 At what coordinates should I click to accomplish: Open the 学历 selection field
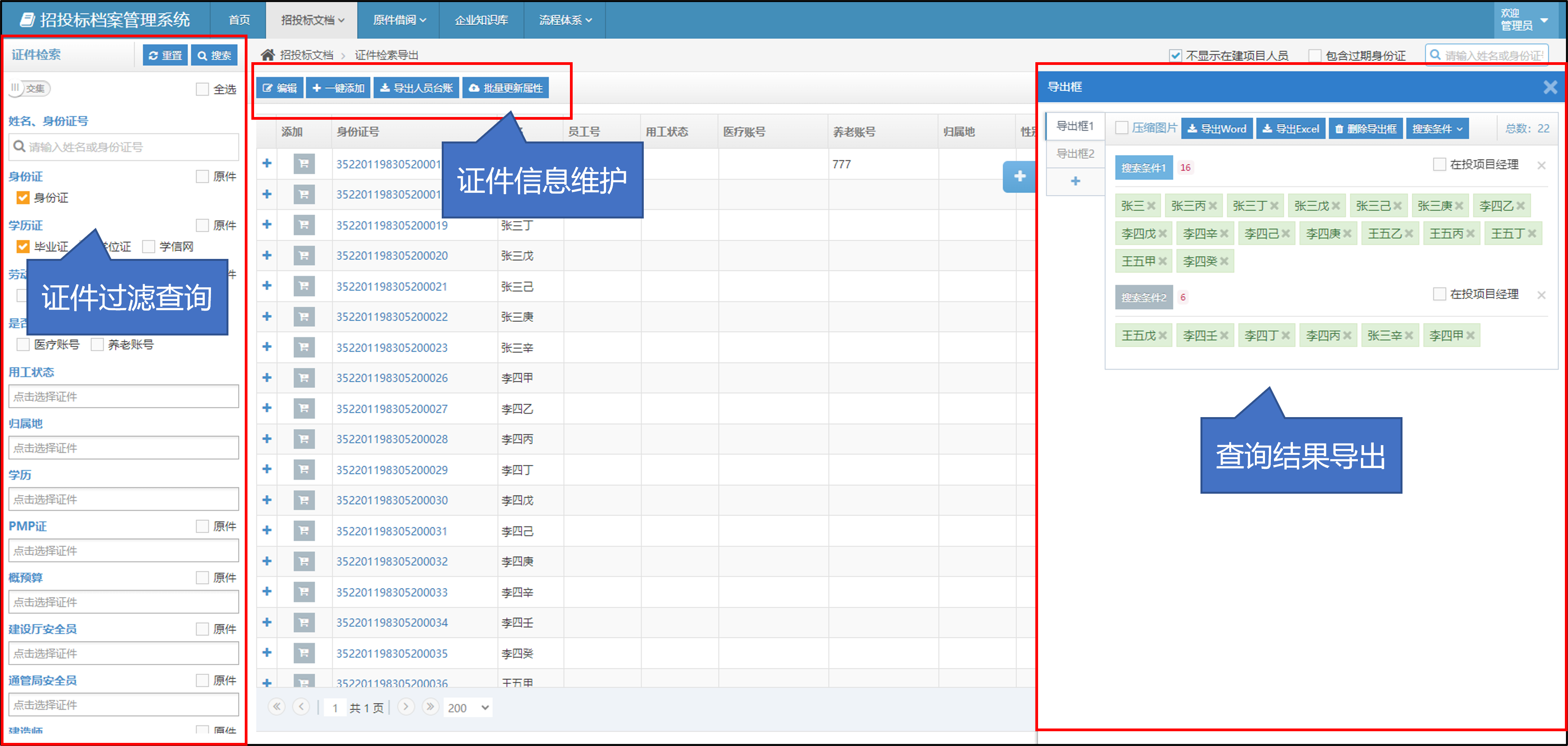point(124,500)
